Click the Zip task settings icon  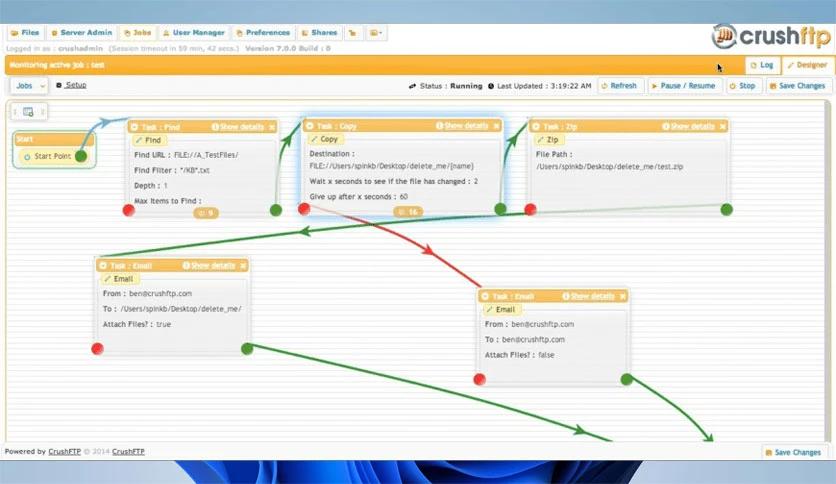click(536, 127)
